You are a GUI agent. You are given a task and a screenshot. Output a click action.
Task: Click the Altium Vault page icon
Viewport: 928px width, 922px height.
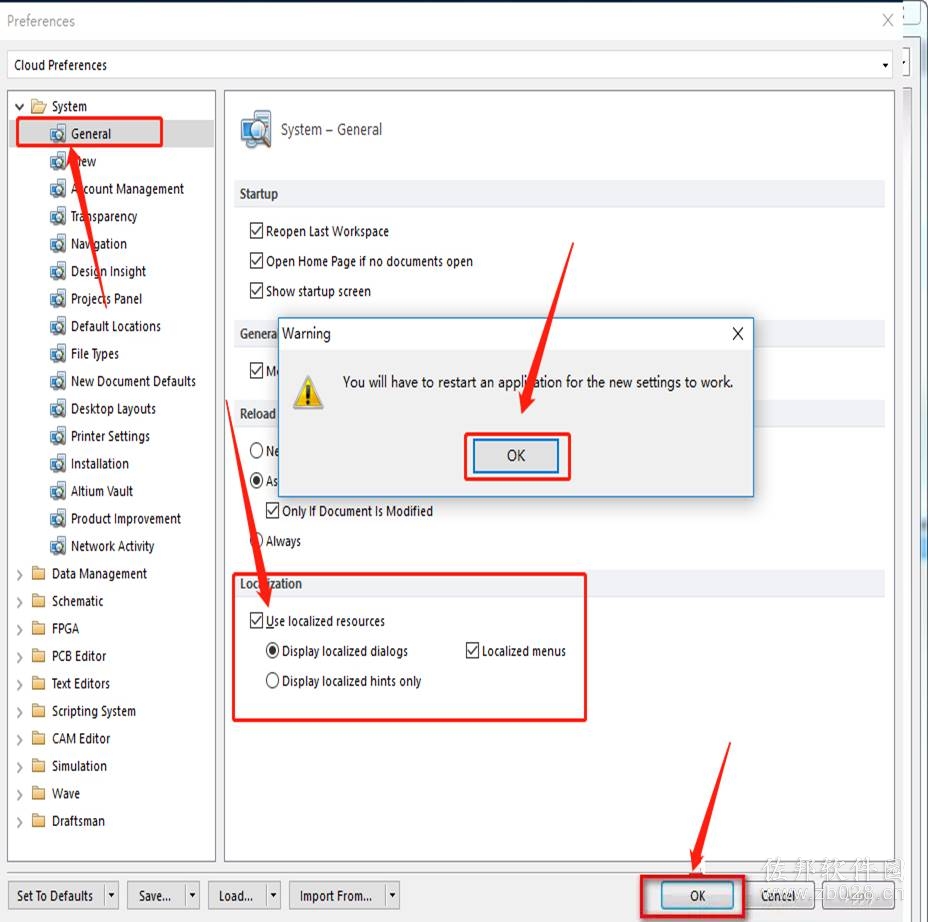click(x=57, y=491)
